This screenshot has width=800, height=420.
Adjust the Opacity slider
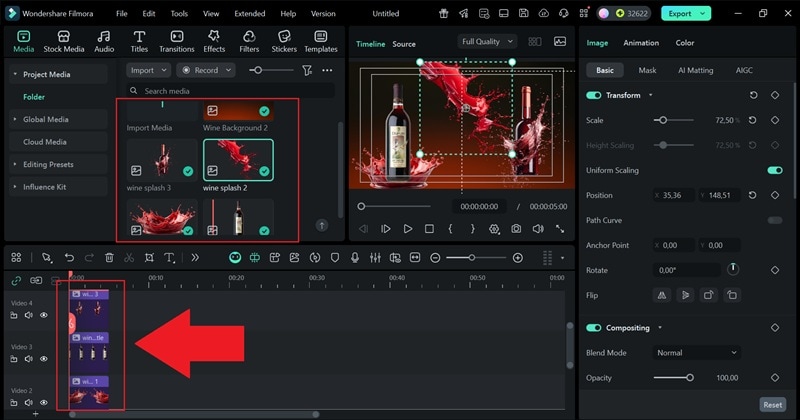click(689, 378)
